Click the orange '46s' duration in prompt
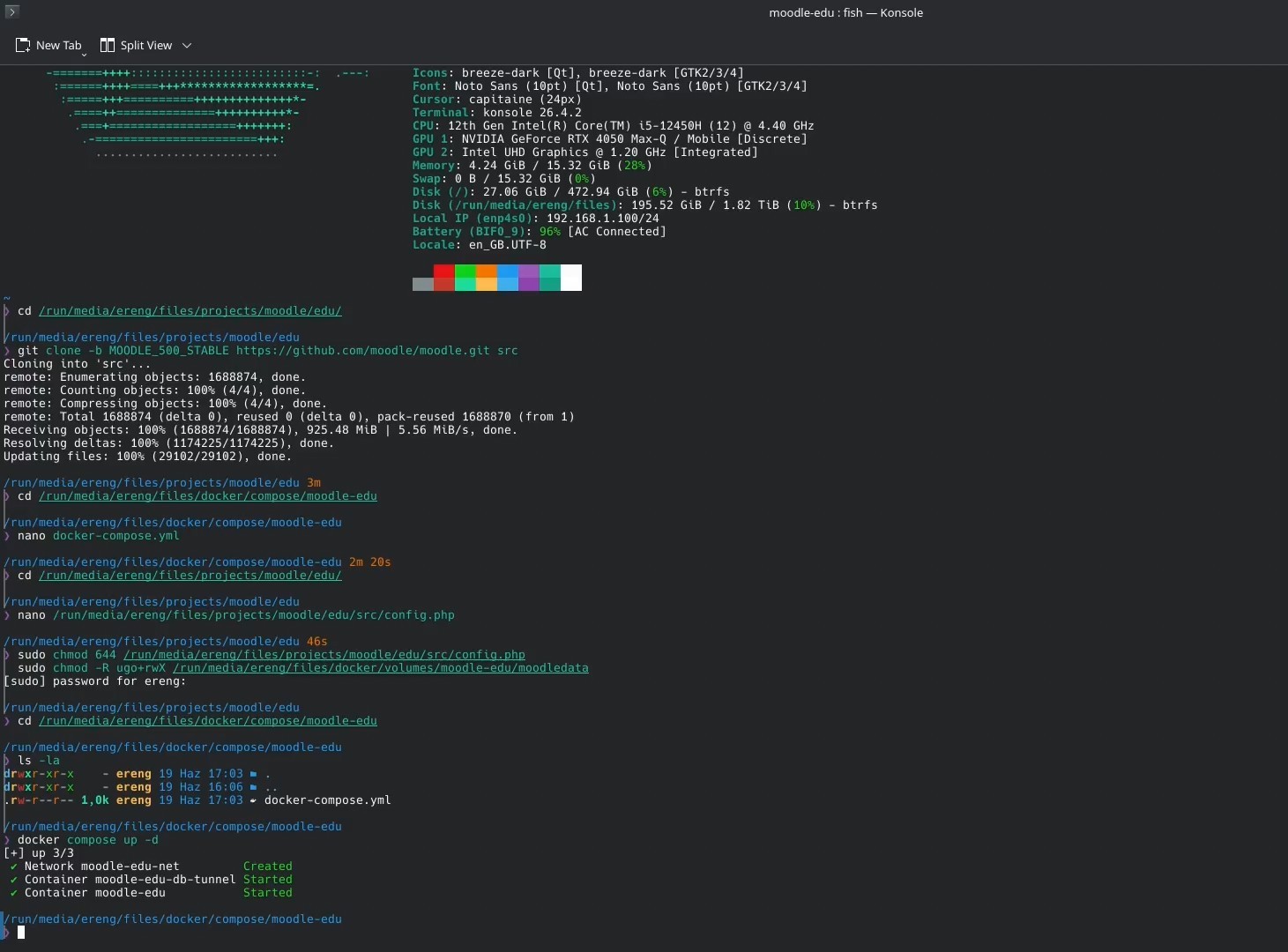Image resolution: width=1288 pixels, height=952 pixels. click(x=317, y=642)
